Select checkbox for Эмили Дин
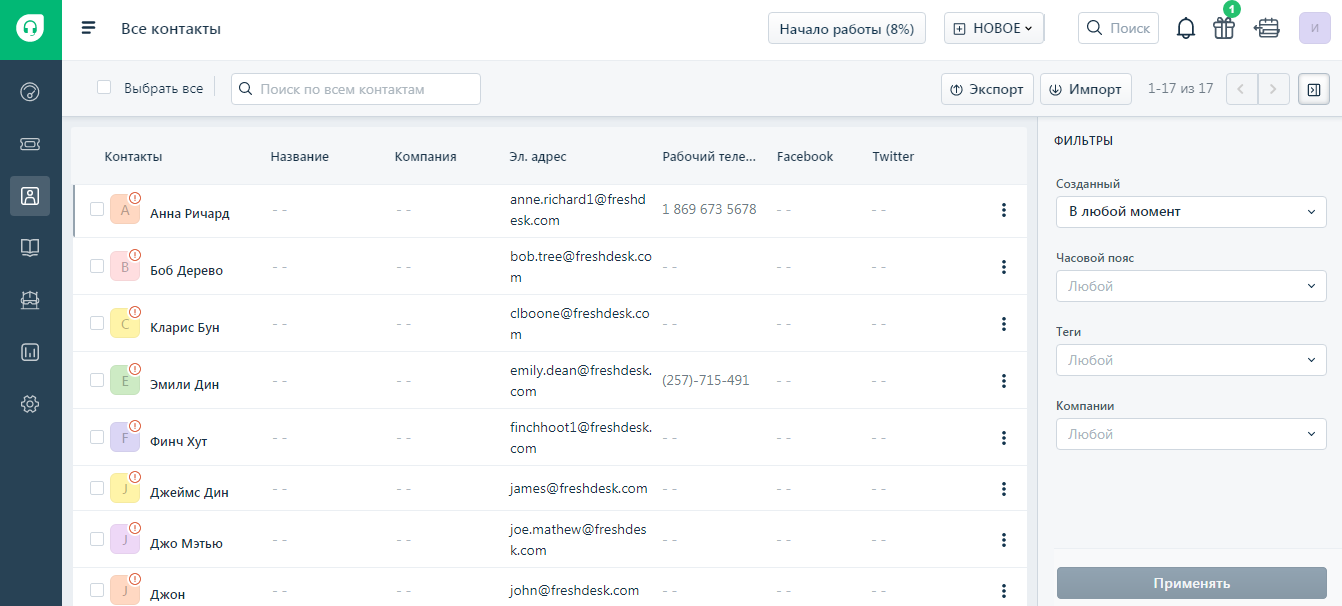Image resolution: width=1342 pixels, height=606 pixels. [97, 380]
